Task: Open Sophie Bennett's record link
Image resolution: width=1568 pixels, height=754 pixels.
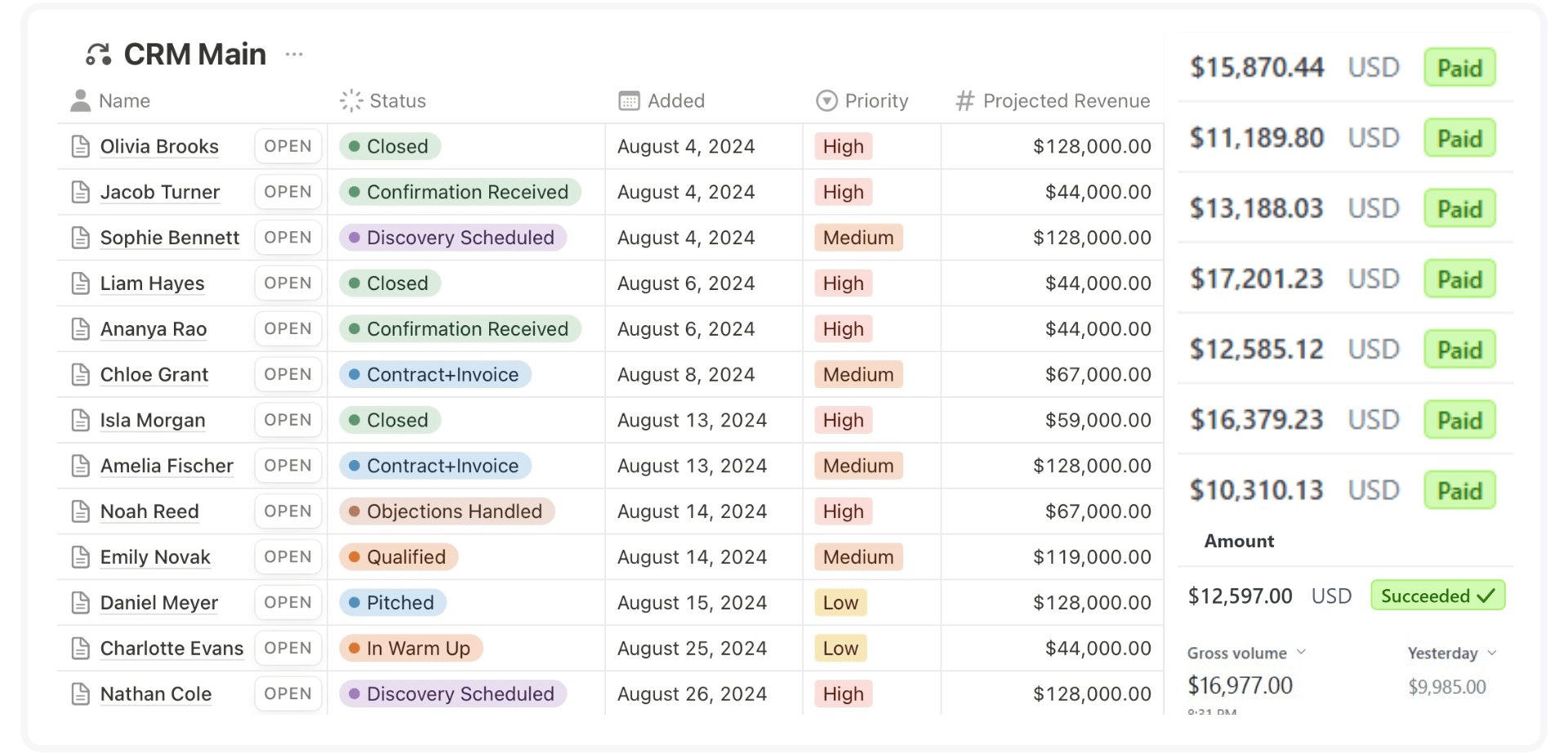Action: pos(169,238)
